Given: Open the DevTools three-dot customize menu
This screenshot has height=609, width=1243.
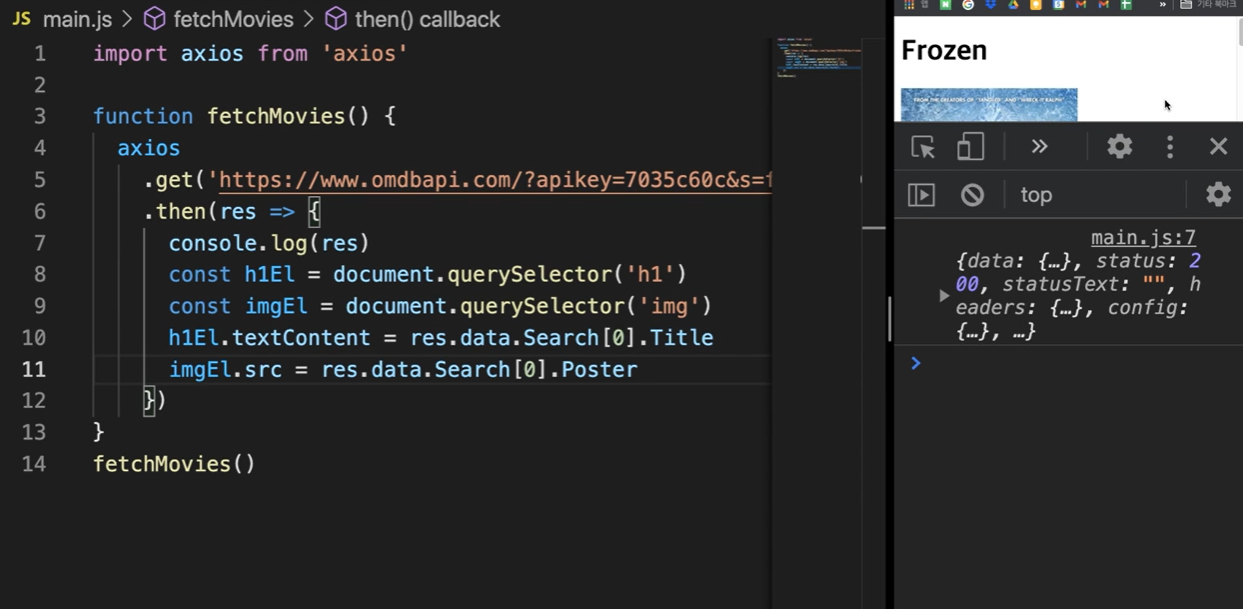Looking at the screenshot, I should pyautogui.click(x=1170, y=147).
